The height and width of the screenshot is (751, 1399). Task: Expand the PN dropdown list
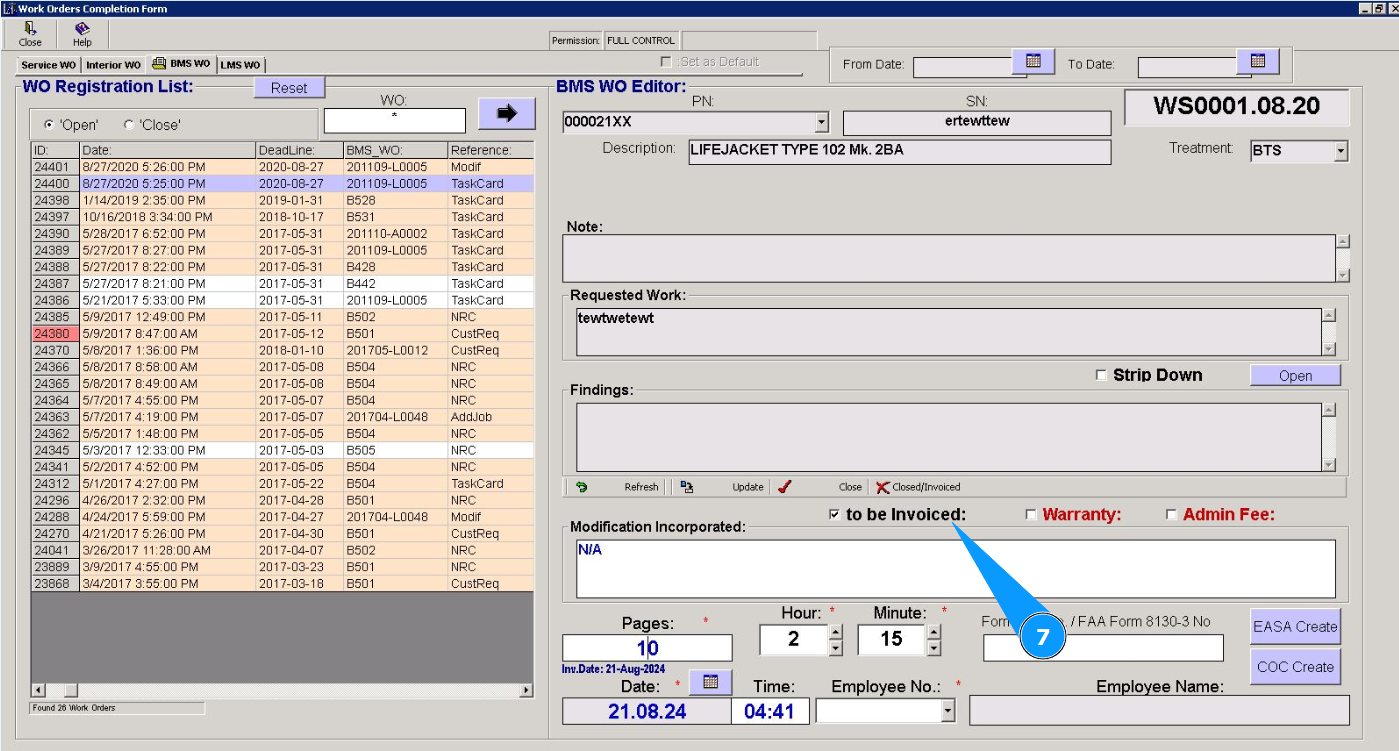pyautogui.click(x=821, y=122)
